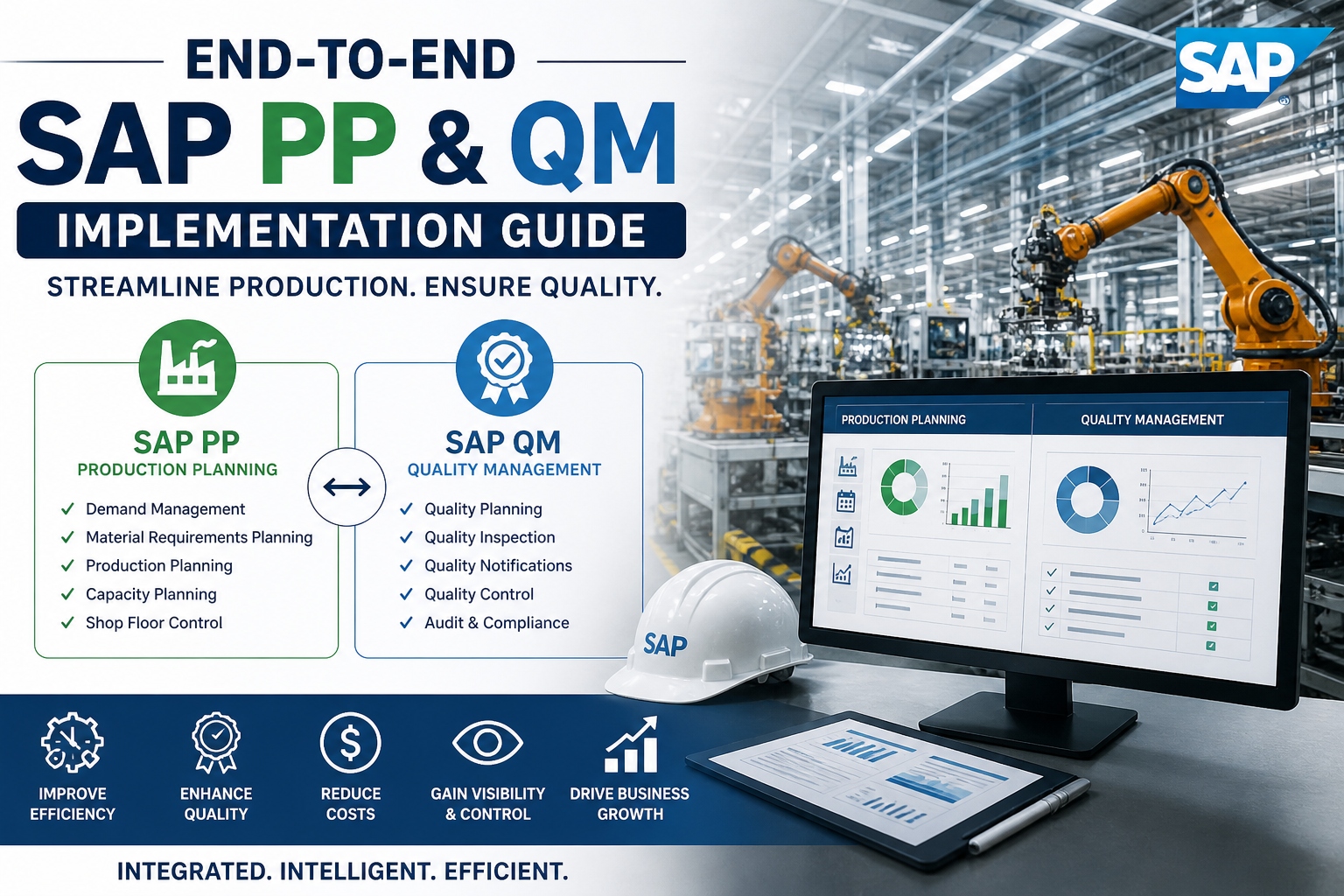
Task: Click the Enhance Quality label
Action: pyautogui.click(x=216, y=803)
